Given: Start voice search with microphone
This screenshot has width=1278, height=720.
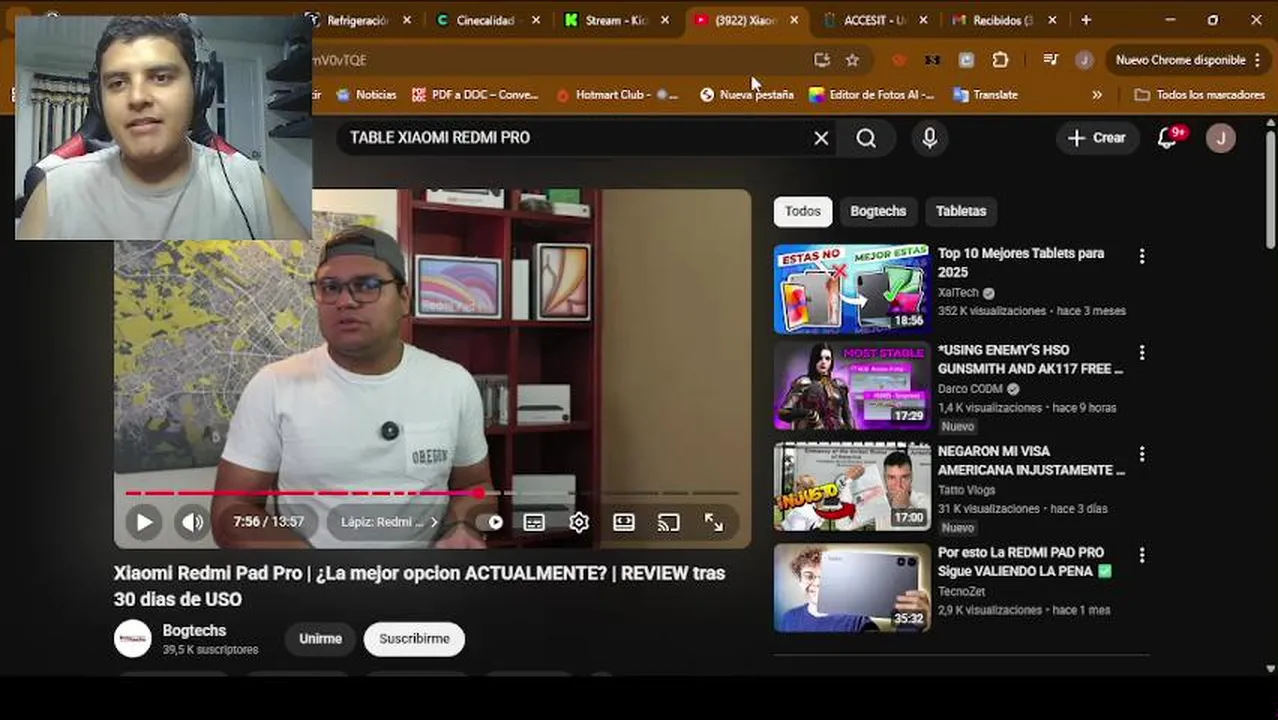Looking at the screenshot, I should click(x=930, y=138).
